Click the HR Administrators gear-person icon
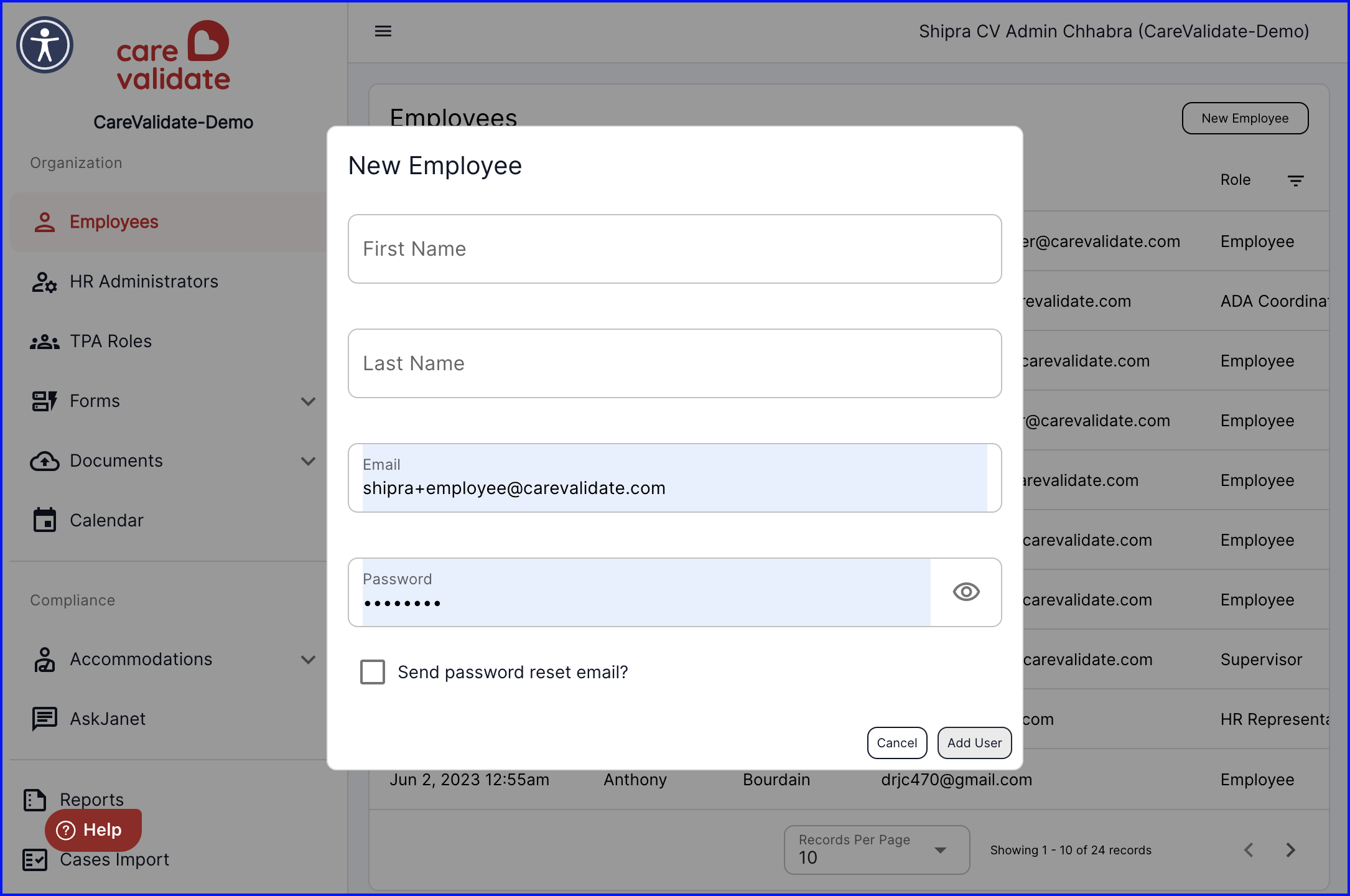 click(45, 282)
